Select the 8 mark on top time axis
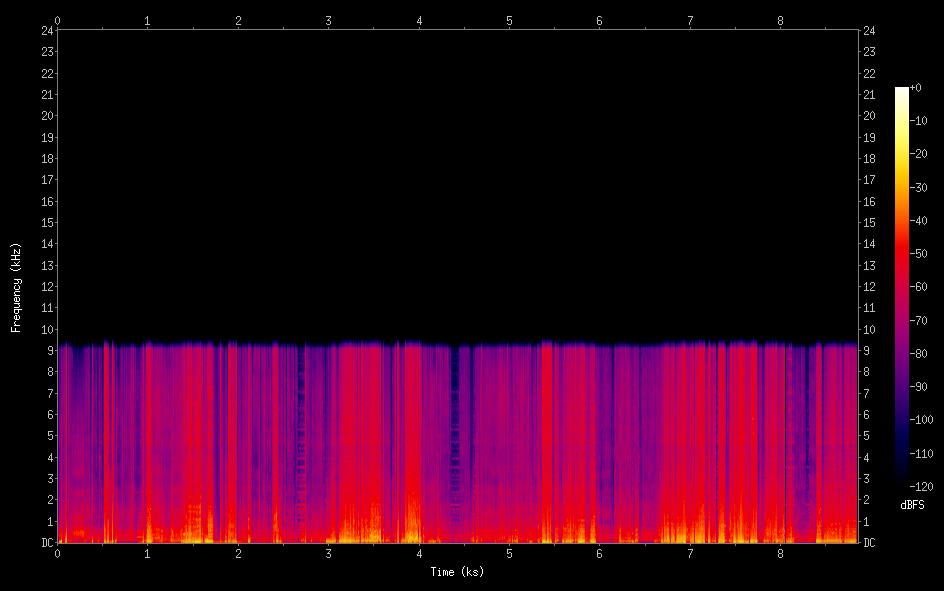This screenshot has height=591, width=944. coord(781,20)
